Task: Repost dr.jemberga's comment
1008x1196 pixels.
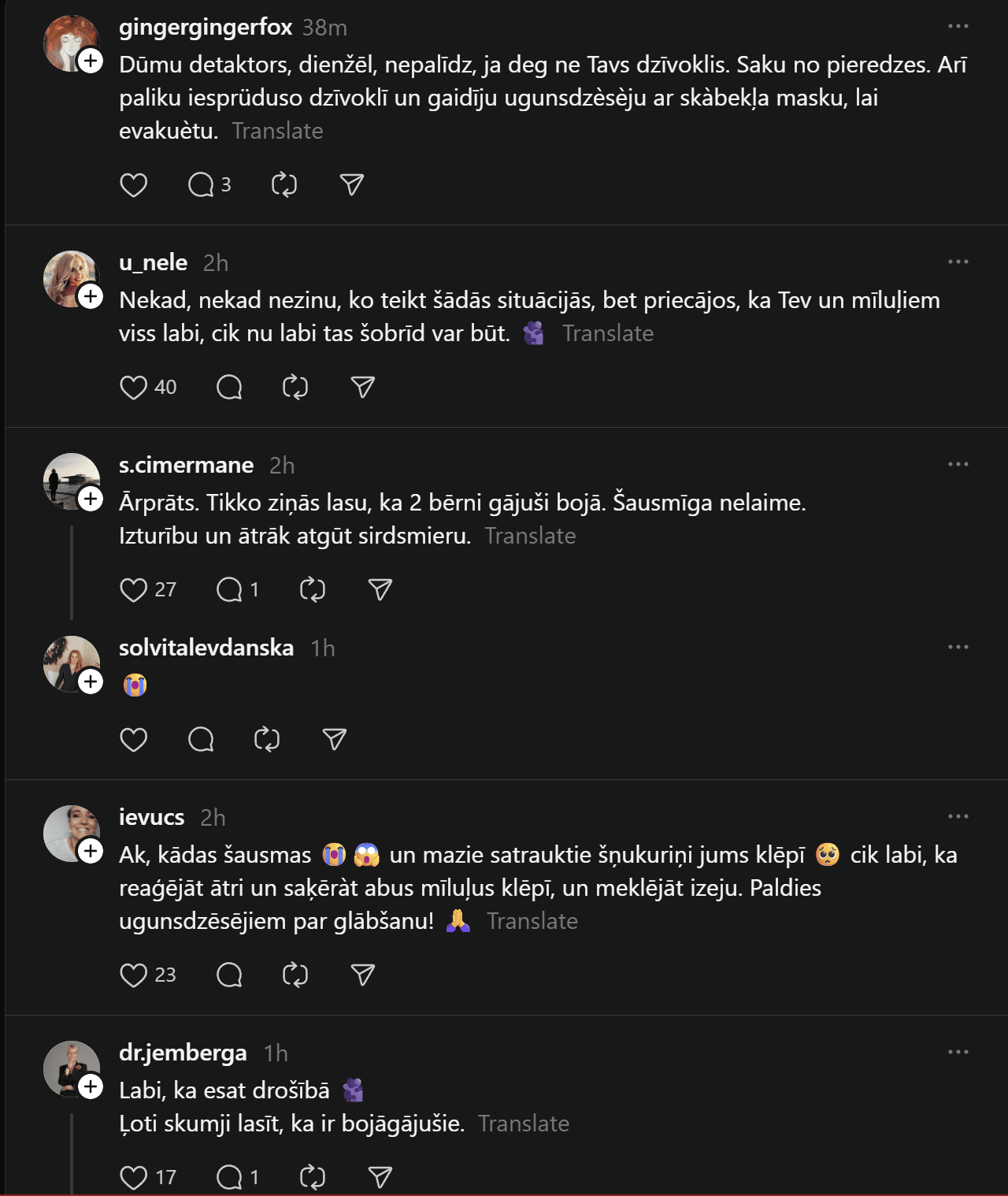Action: [x=313, y=1177]
